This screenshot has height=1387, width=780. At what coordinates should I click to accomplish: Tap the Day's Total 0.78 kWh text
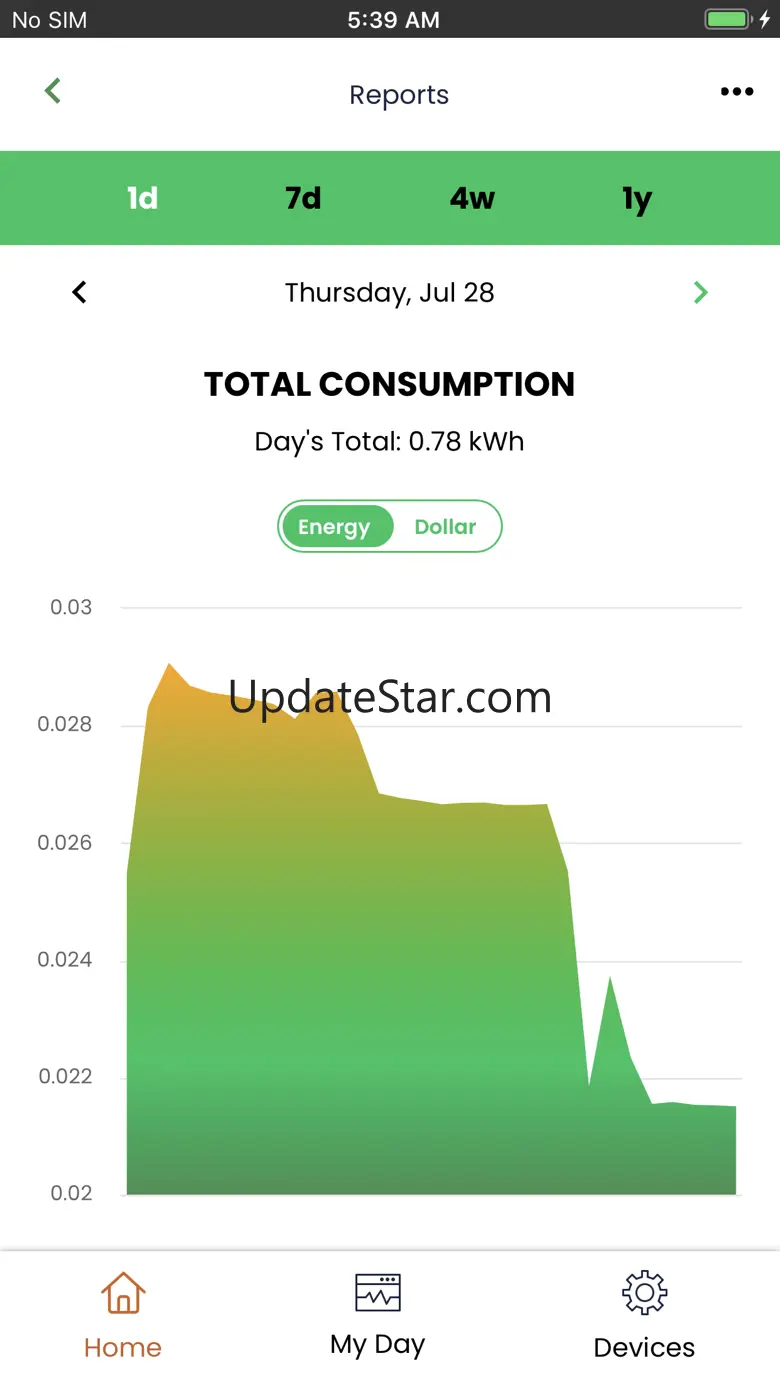390,442
